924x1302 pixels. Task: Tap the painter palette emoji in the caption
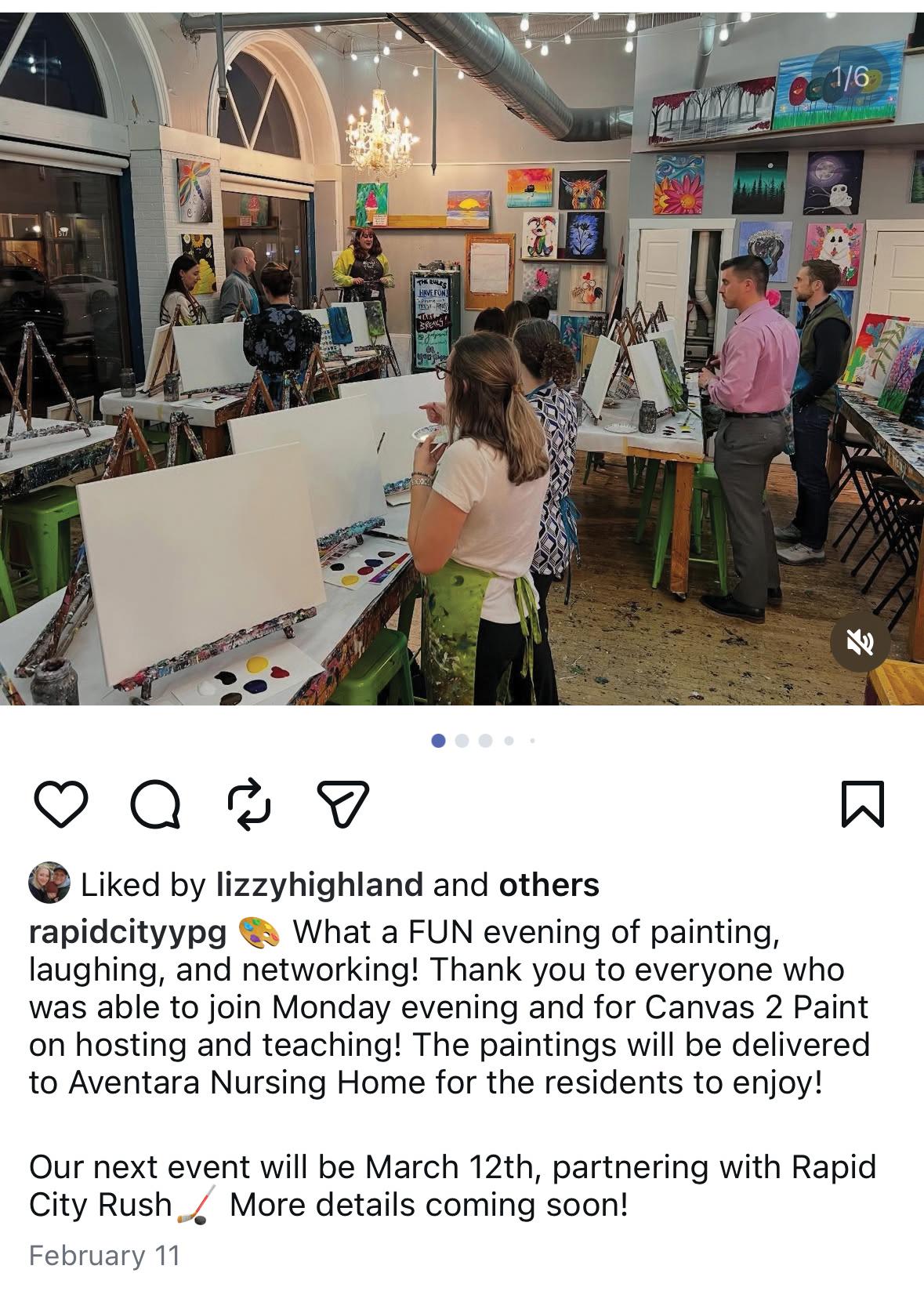coord(259,932)
